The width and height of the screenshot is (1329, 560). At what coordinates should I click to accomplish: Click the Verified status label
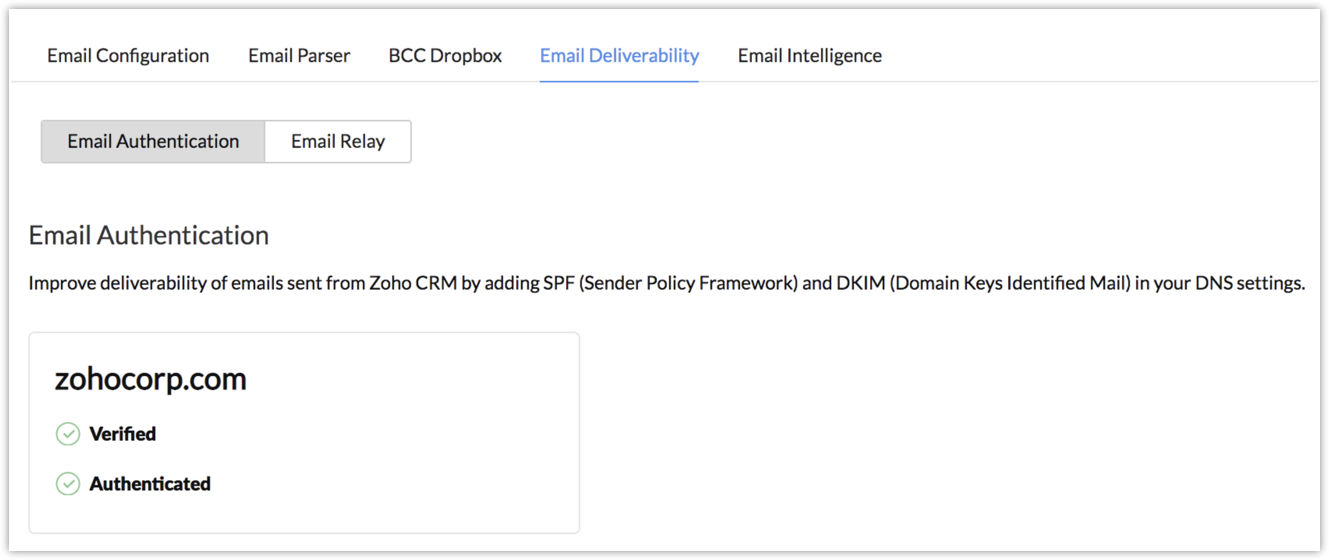(x=122, y=434)
